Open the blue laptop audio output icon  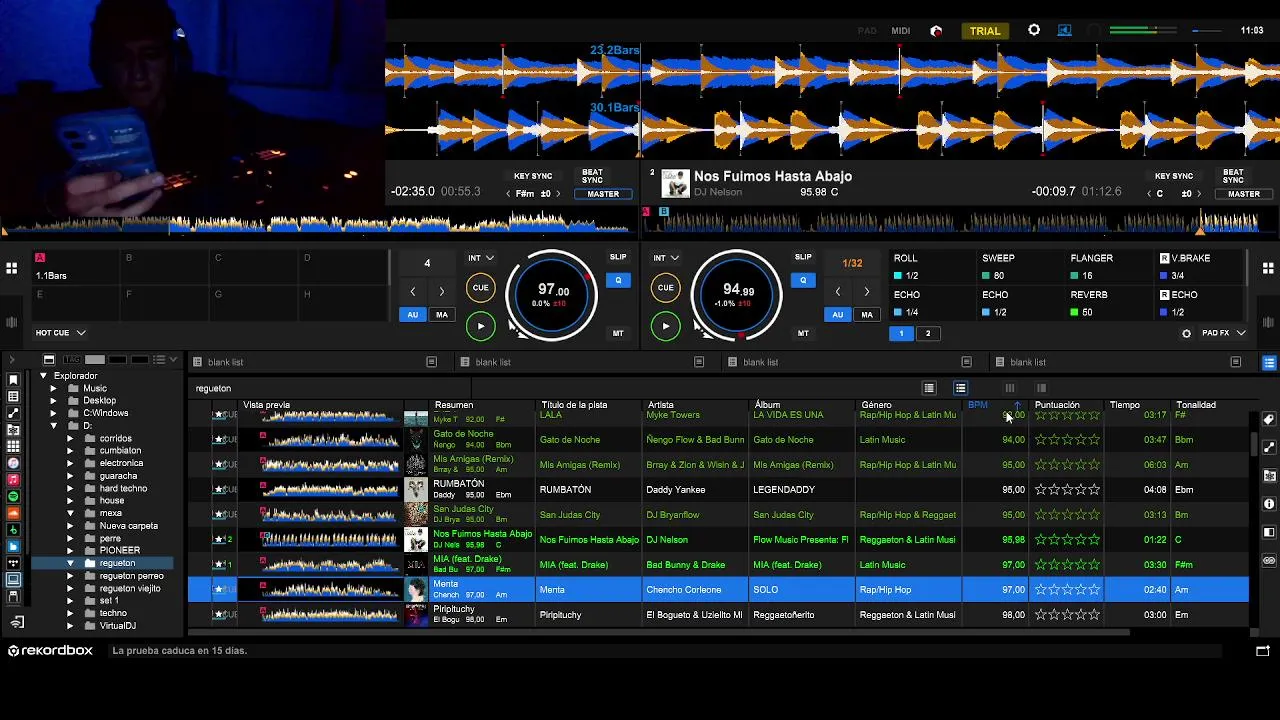(1064, 30)
